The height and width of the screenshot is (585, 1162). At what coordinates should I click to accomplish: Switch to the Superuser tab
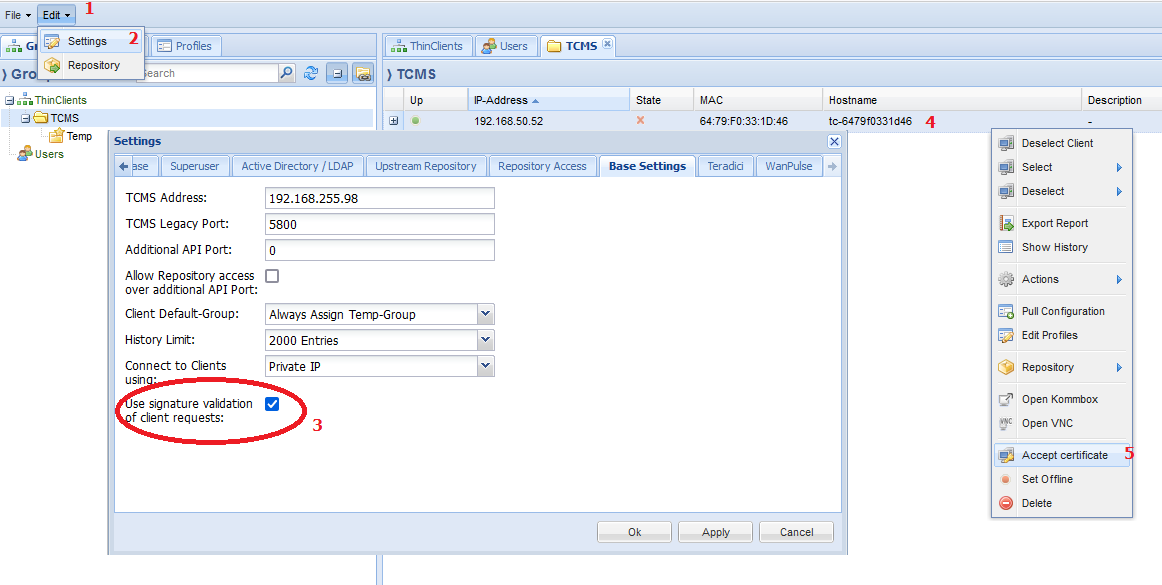[x=195, y=166]
